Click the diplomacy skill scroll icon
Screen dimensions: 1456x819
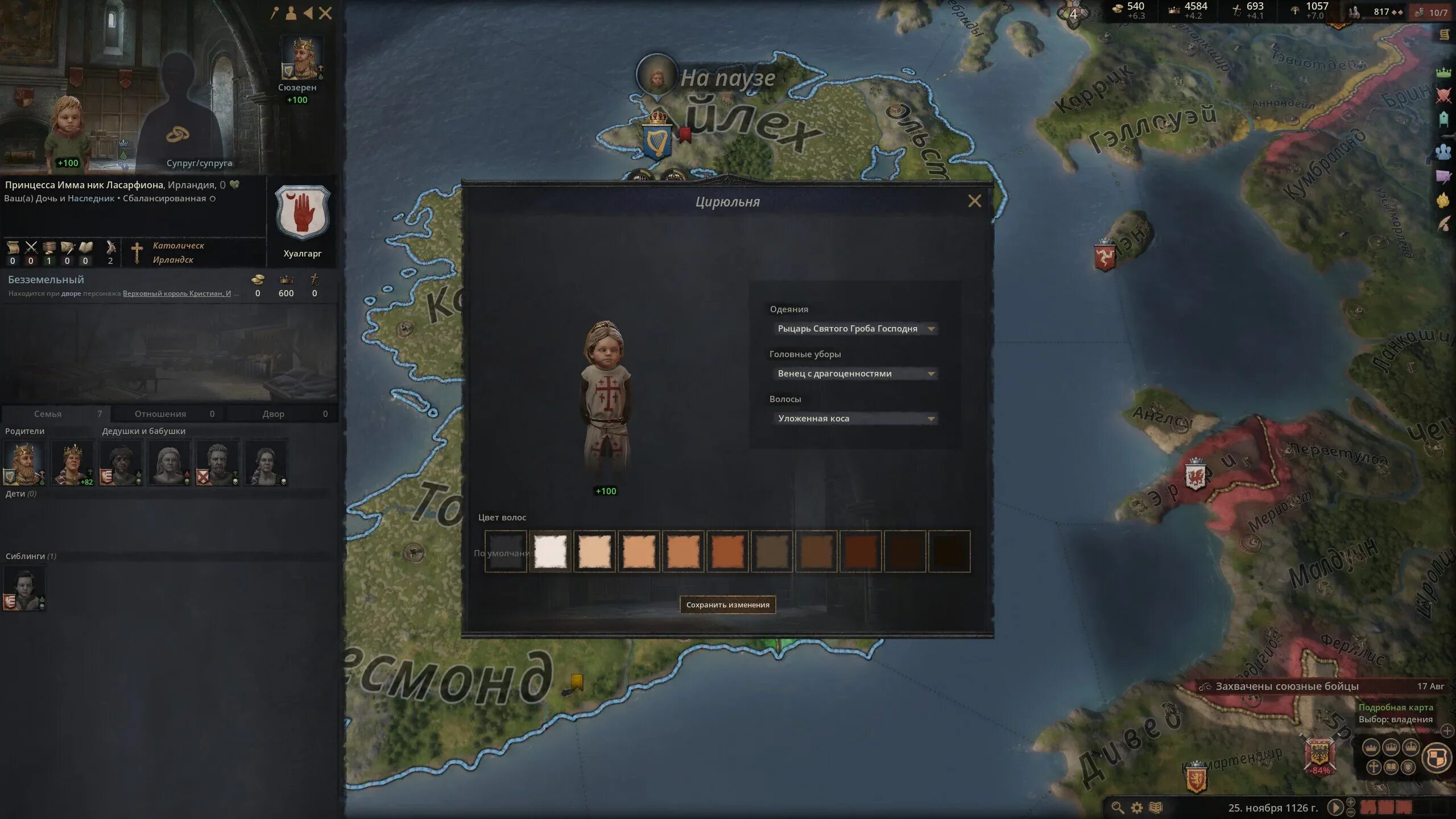pos(13,248)
